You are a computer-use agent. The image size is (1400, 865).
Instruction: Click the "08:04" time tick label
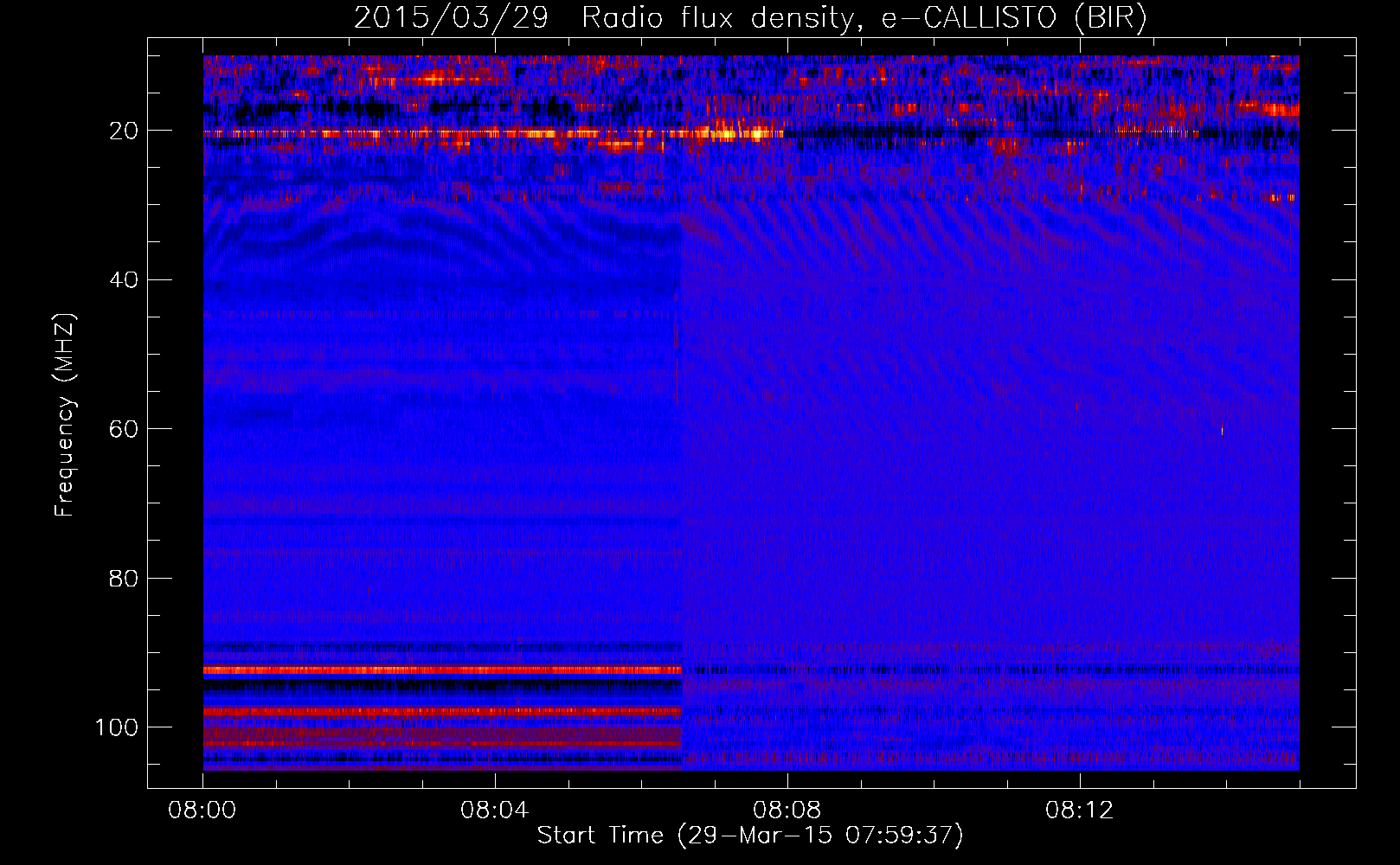pyautogui.click(x=495, y=811)
